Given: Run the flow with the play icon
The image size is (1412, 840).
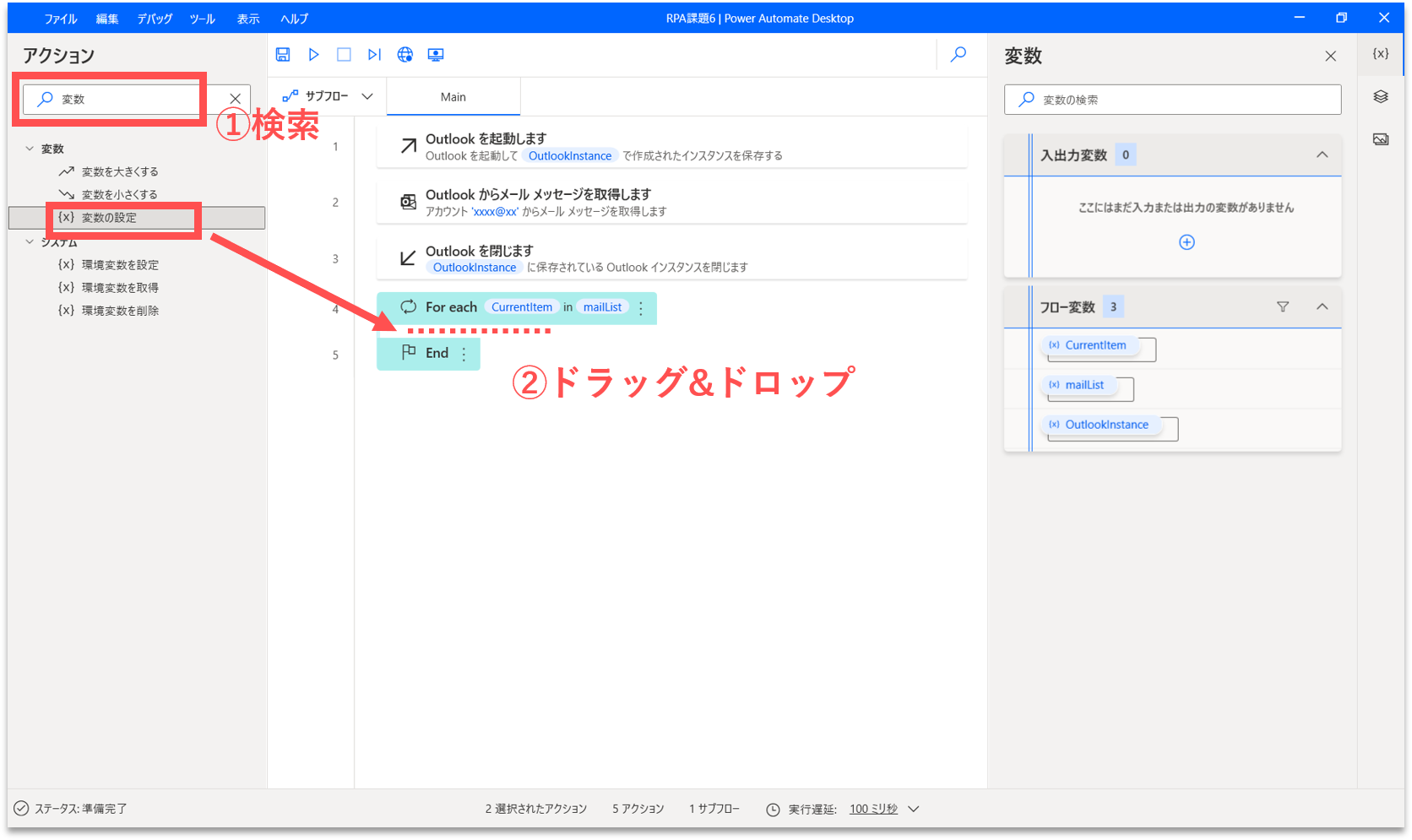Looking at the screenshot, I should click(313, 55).
